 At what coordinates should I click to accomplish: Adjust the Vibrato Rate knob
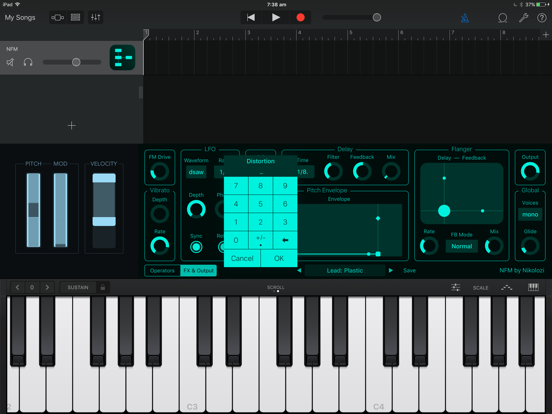click(x=159, y=245)
